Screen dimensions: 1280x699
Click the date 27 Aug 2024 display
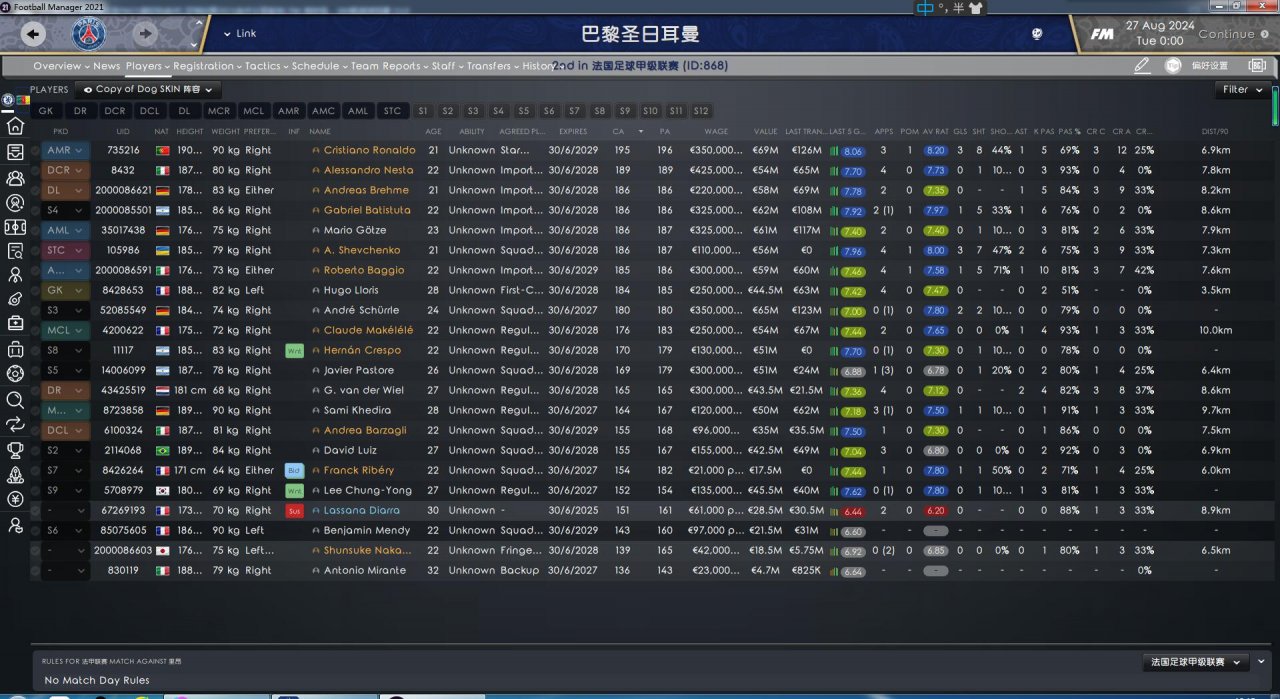coord(1159,26)
